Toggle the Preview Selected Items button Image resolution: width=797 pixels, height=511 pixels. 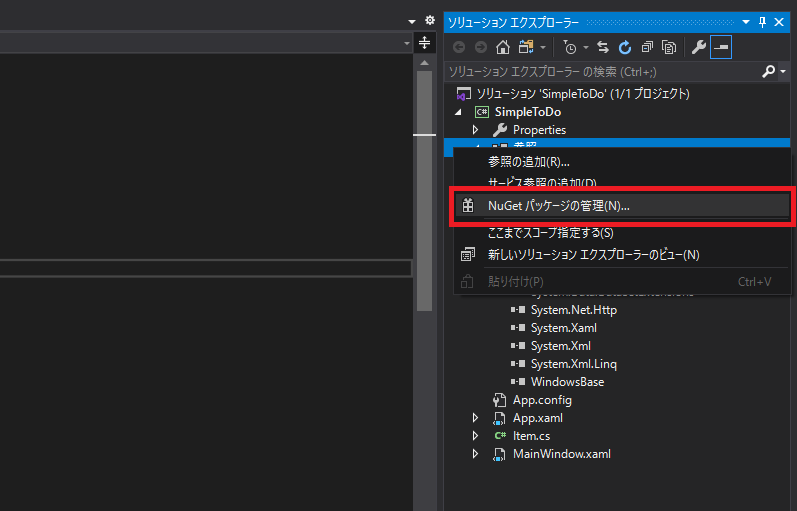click(x=721, y=47)
